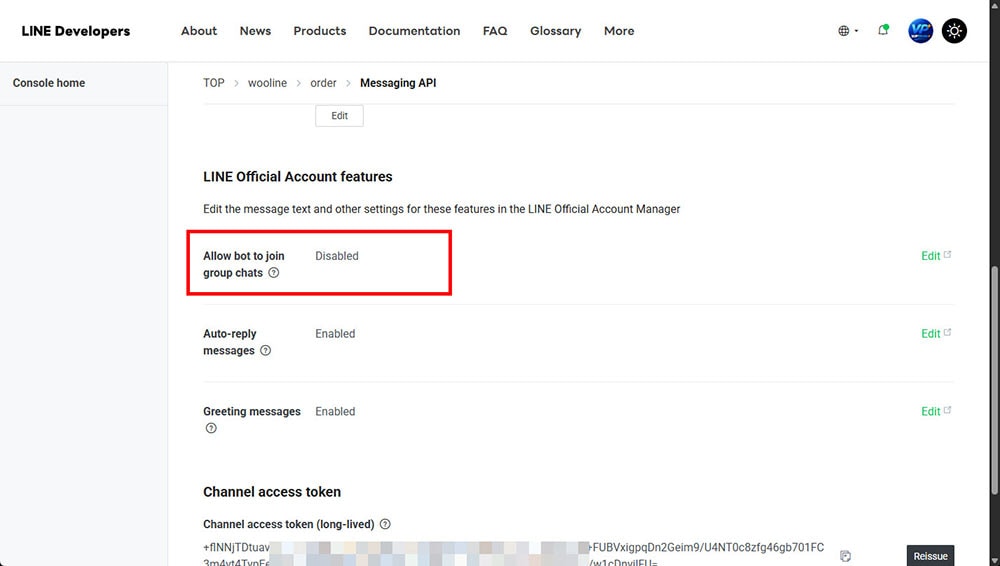Edit Allow bot to join group chats setting
Image resolution: width=1000 pixels, height=566 pixels.
pyautogui.click(x=936, y=256)
